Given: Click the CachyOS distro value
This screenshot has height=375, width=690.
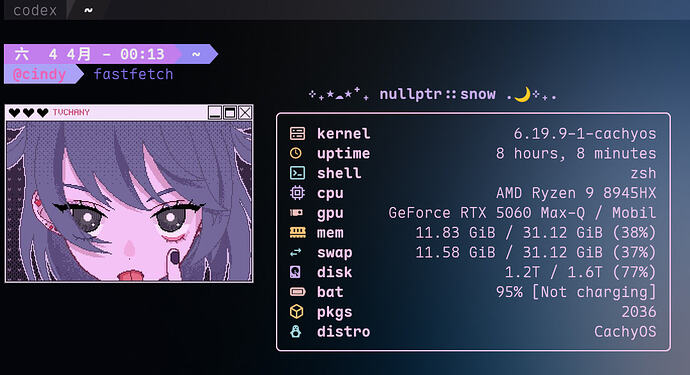Looking at the screenshot, I should click(625, 331).
